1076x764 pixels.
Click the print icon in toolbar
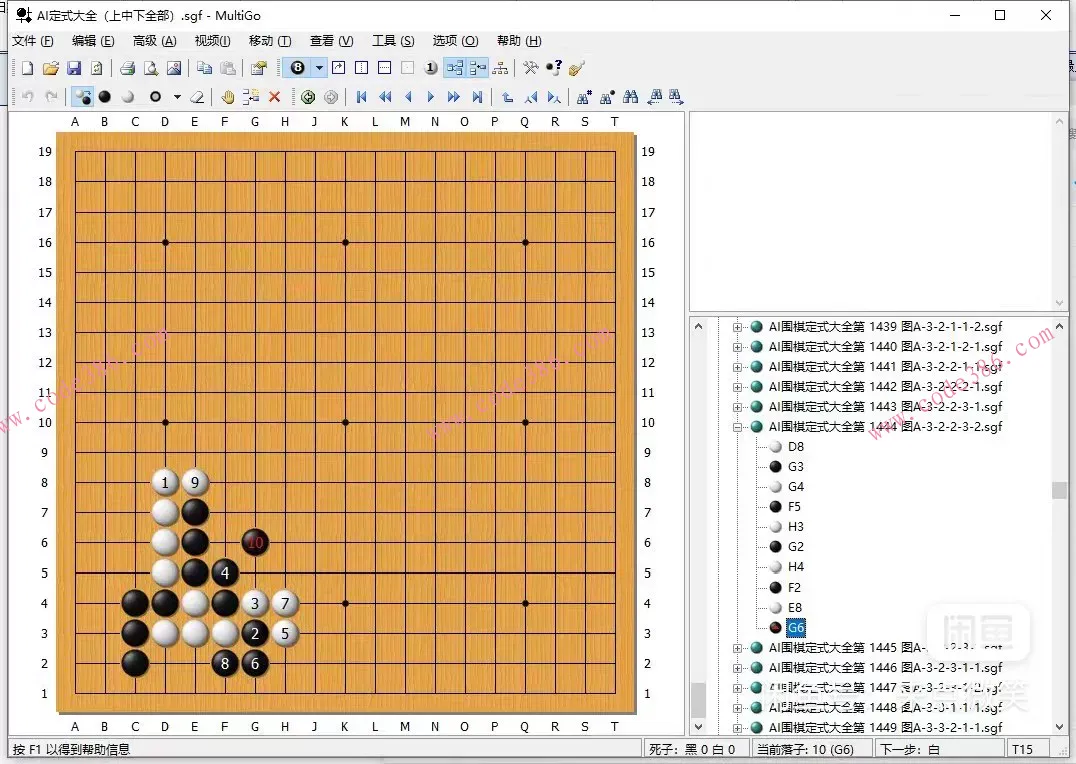click(127, 68)
